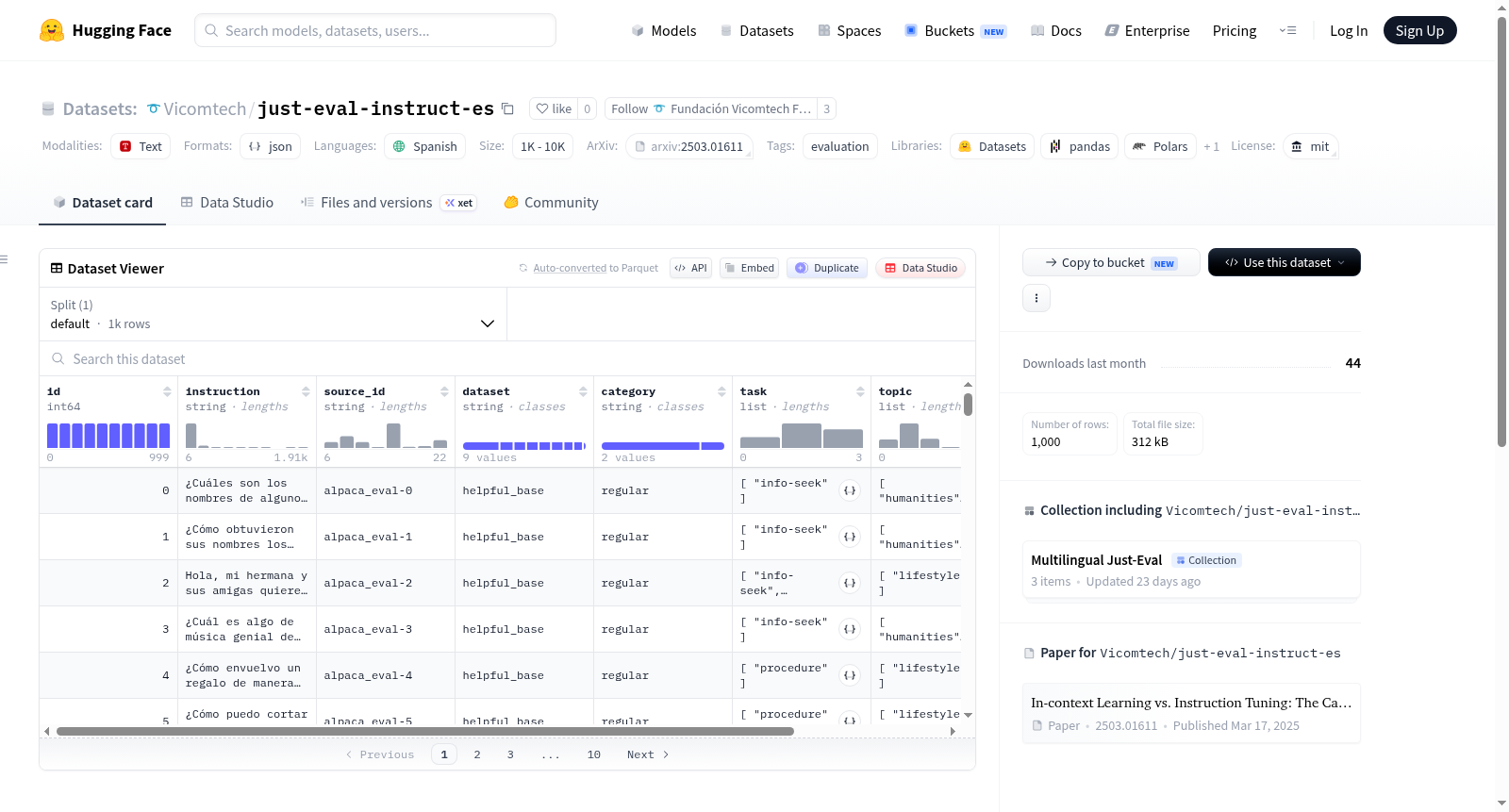This screenshot has height=812, width=1509.
Task: Open Enterprise in the top navigation
Action: 1147,30
